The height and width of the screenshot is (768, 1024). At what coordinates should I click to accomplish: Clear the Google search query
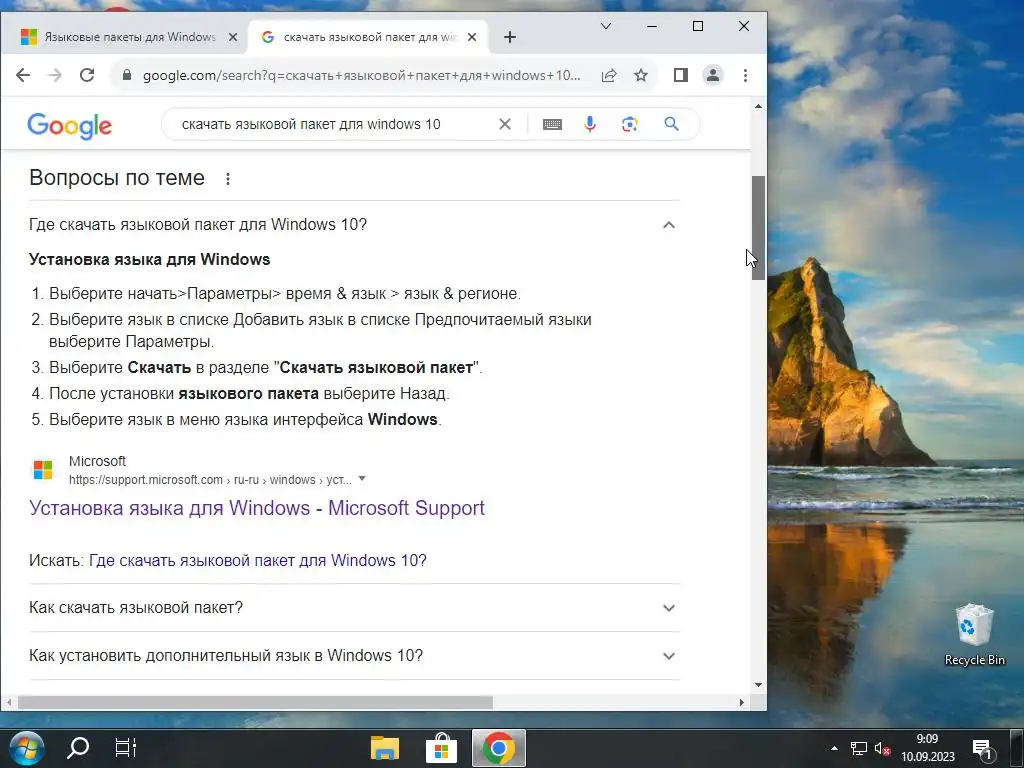click(505, 124)
